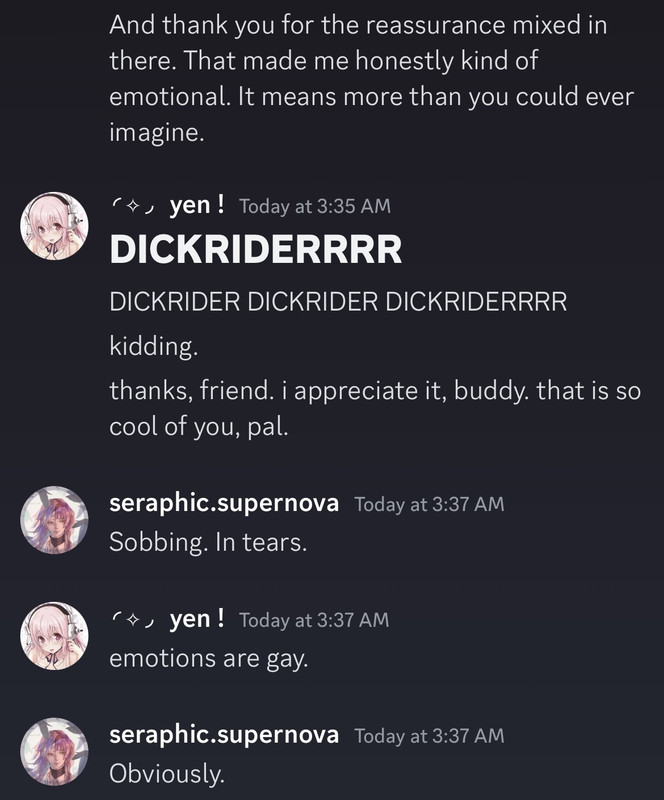Click the timestamp above 'Obviously.'

(x=429, y=736)
